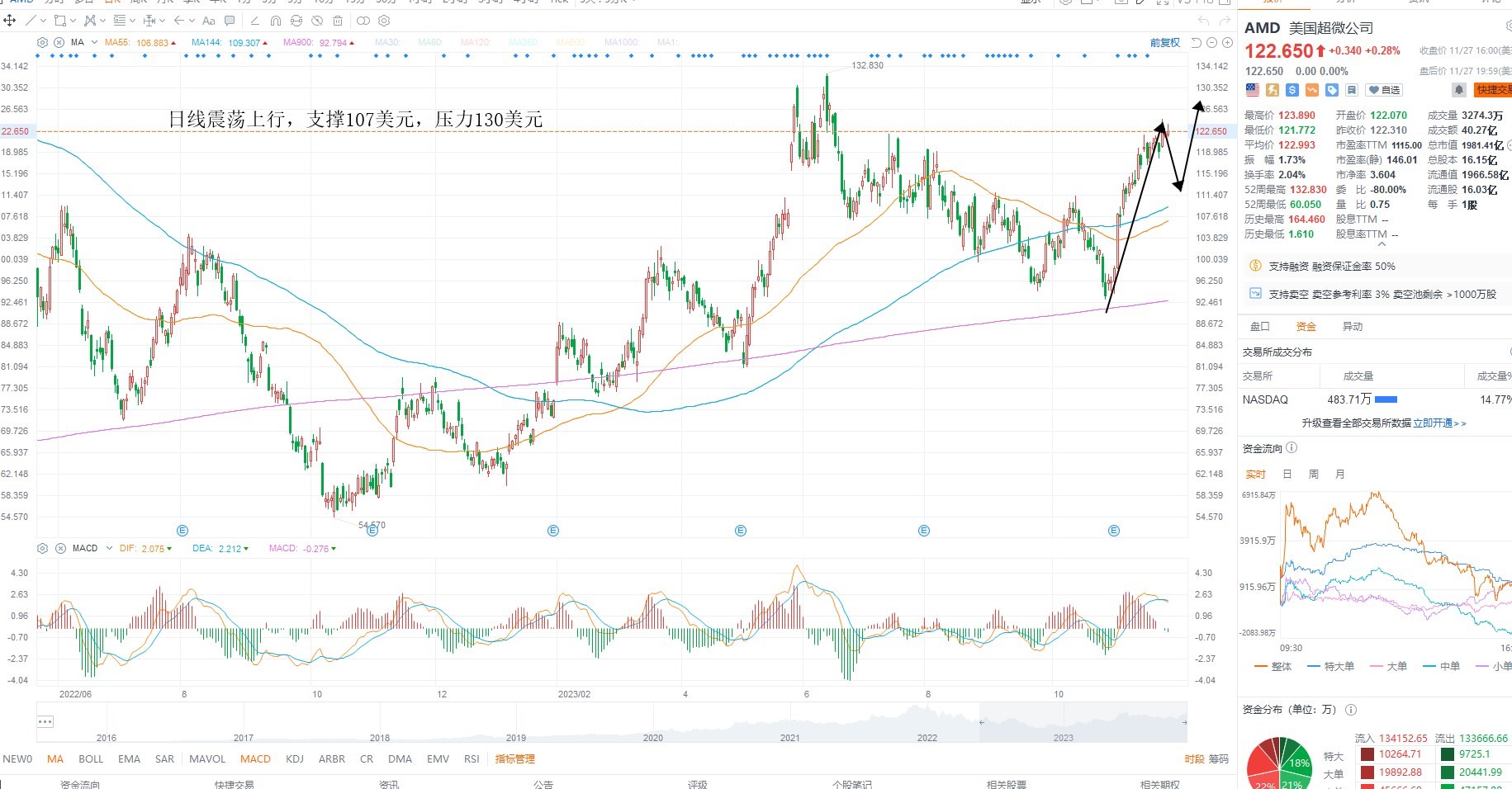Select the RSI indicator tab
The image size is (1512, 789).
[472, 759]
